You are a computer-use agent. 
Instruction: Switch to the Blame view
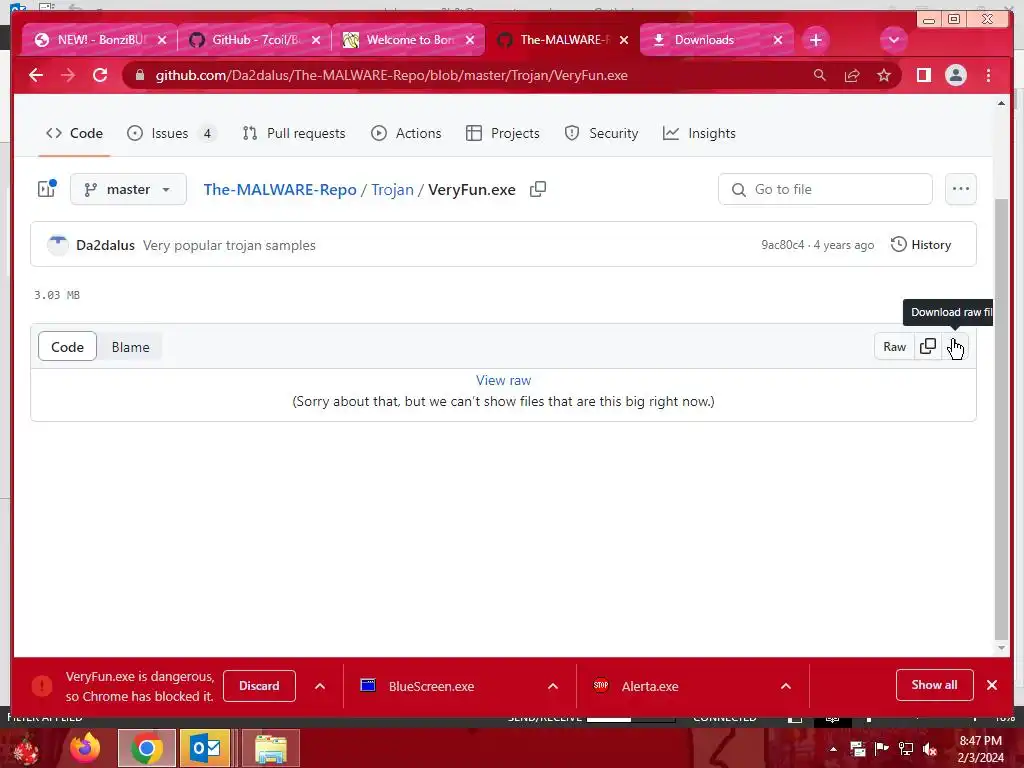click(131, 347)
